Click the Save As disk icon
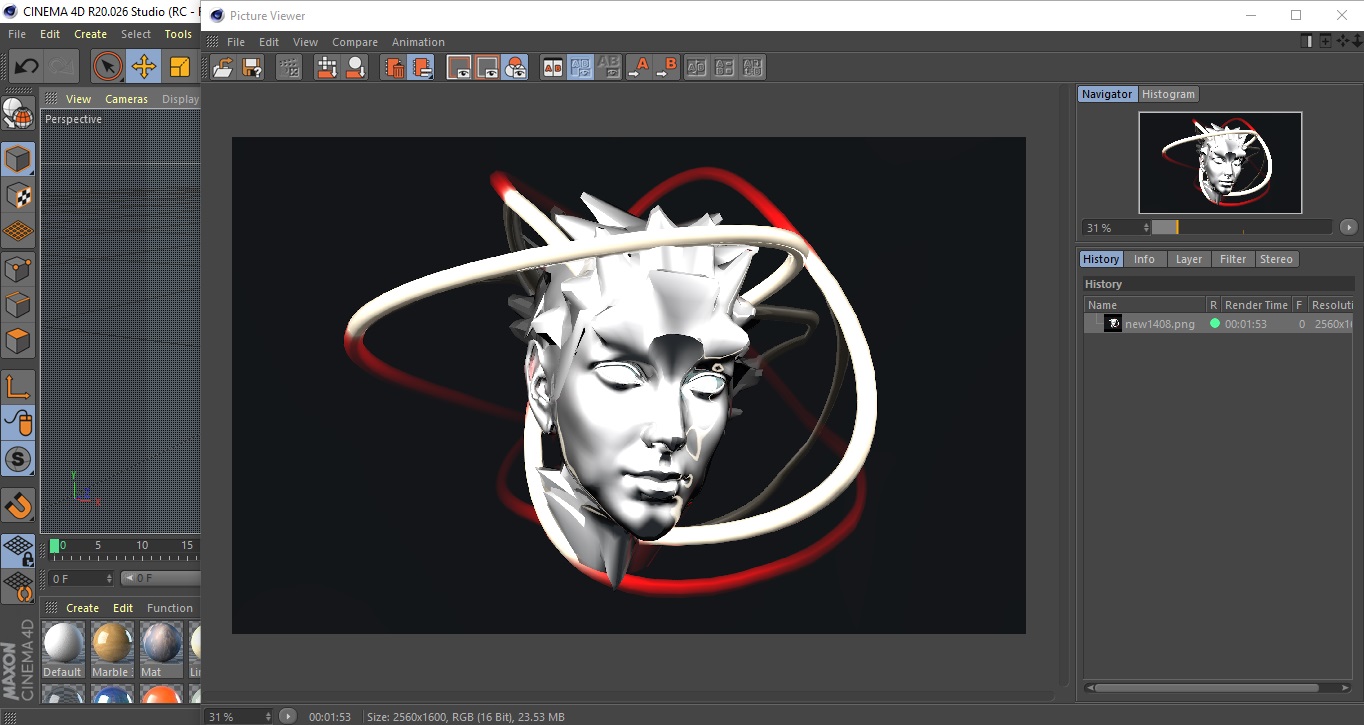The image size is (1364, 725). (252, 67)
